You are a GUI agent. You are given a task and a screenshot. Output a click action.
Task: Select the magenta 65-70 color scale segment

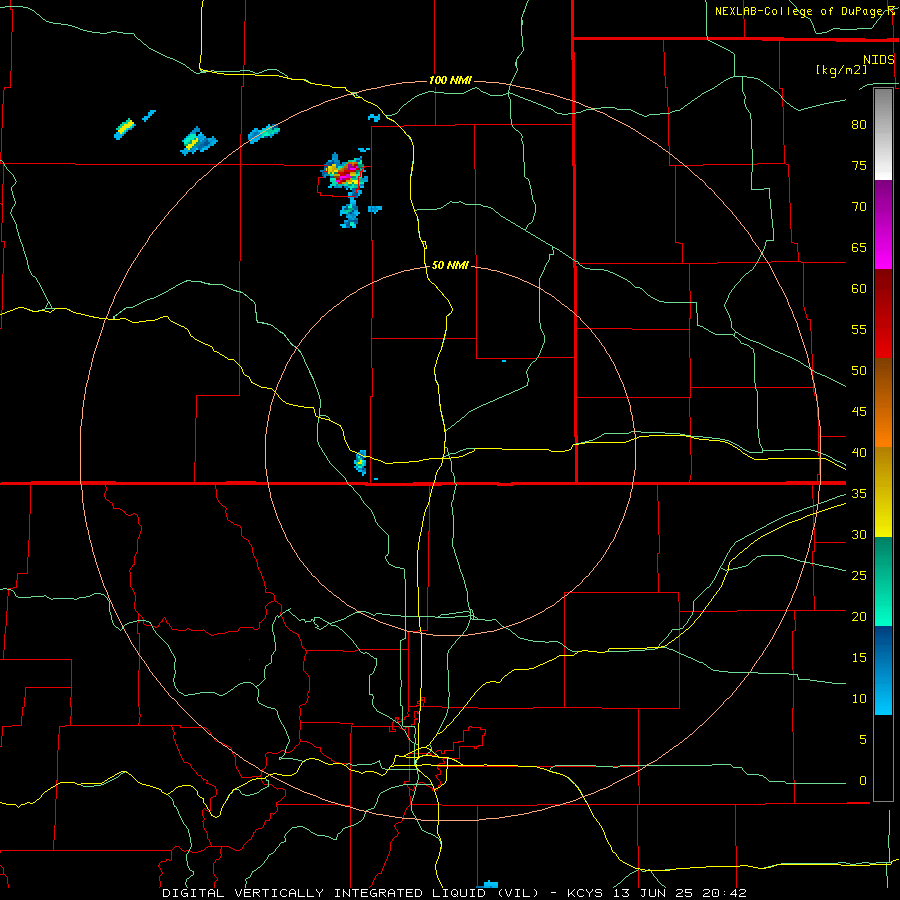[883, 224]
